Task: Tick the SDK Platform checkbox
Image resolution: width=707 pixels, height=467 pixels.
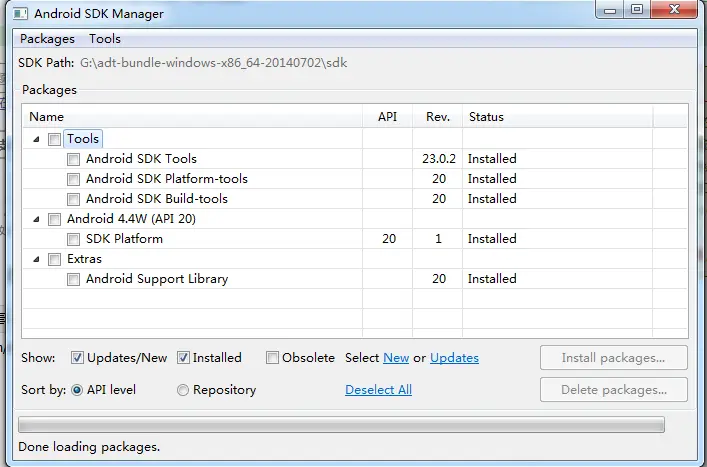Action: coord(73,239)
